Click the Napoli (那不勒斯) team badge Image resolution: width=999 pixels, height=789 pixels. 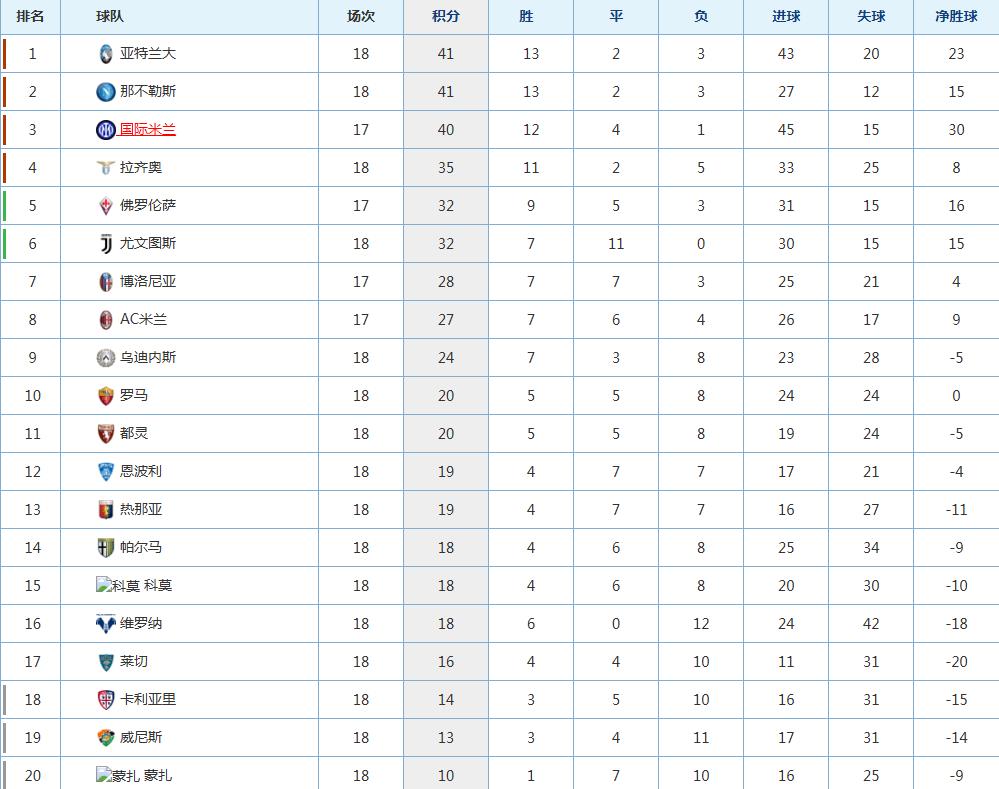click(106, 92)
